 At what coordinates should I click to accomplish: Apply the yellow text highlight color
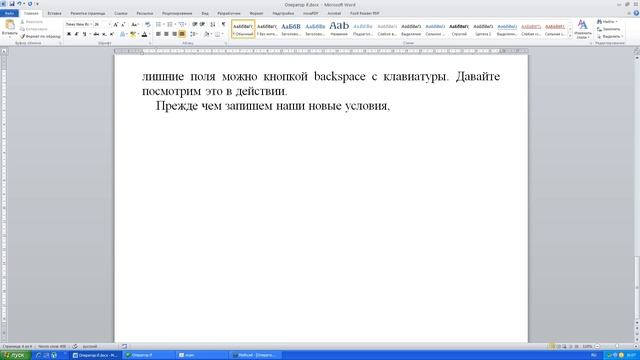pyautogui.click(x=133, y=34)
